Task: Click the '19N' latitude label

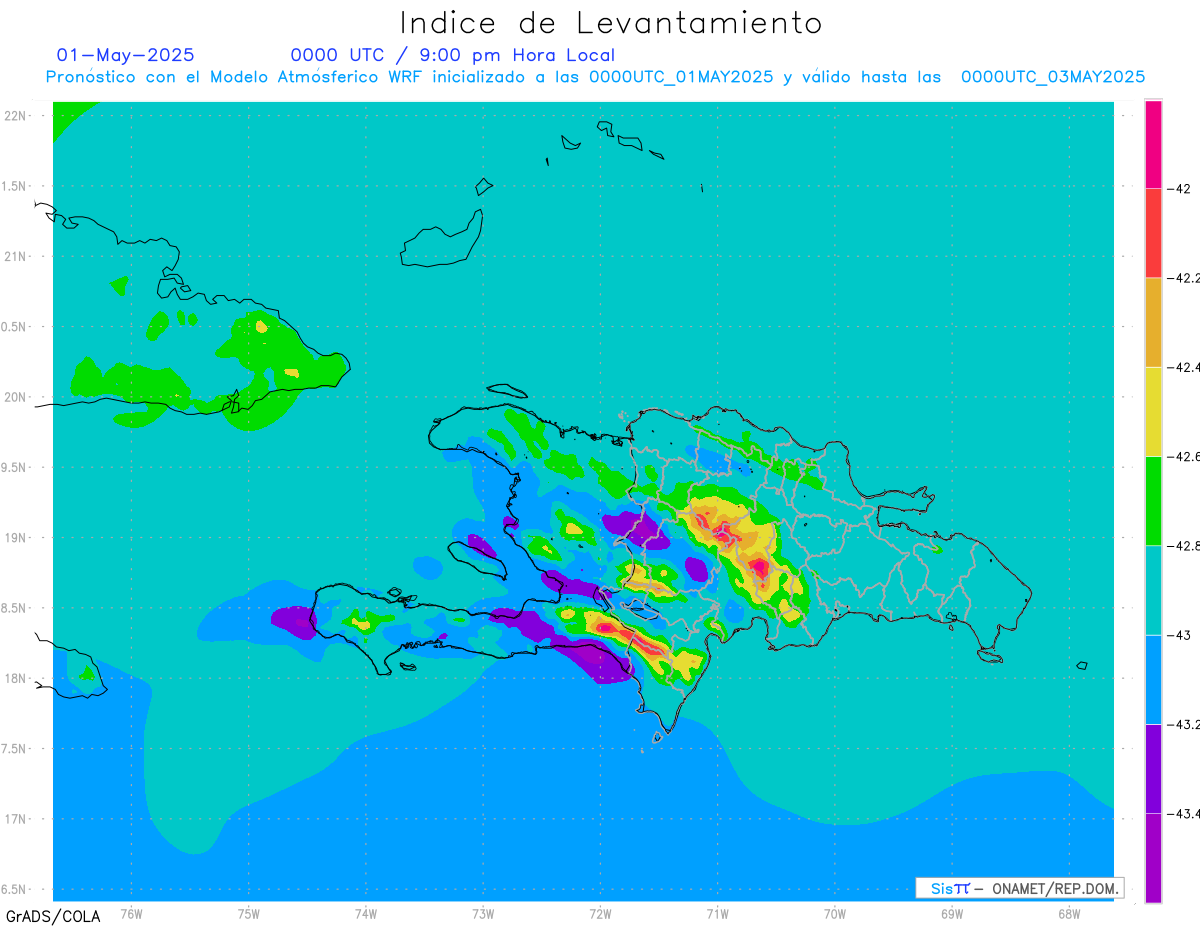Action: coord(16,537)
